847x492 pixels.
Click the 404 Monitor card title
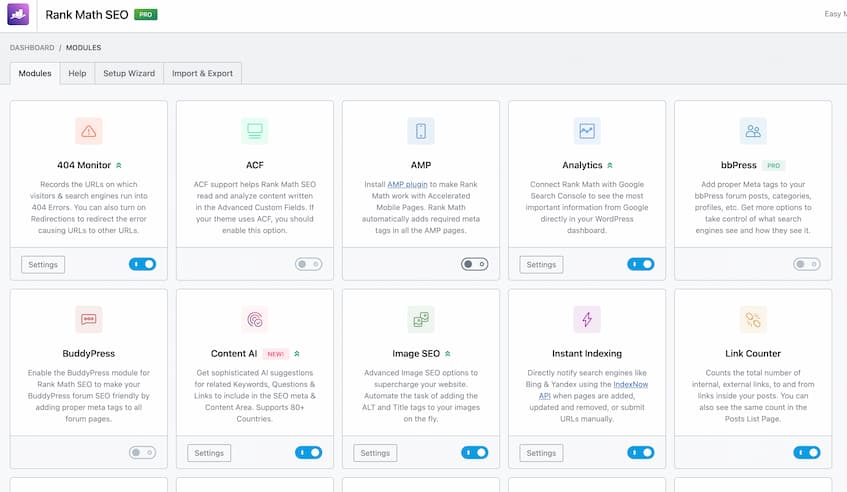84,165
